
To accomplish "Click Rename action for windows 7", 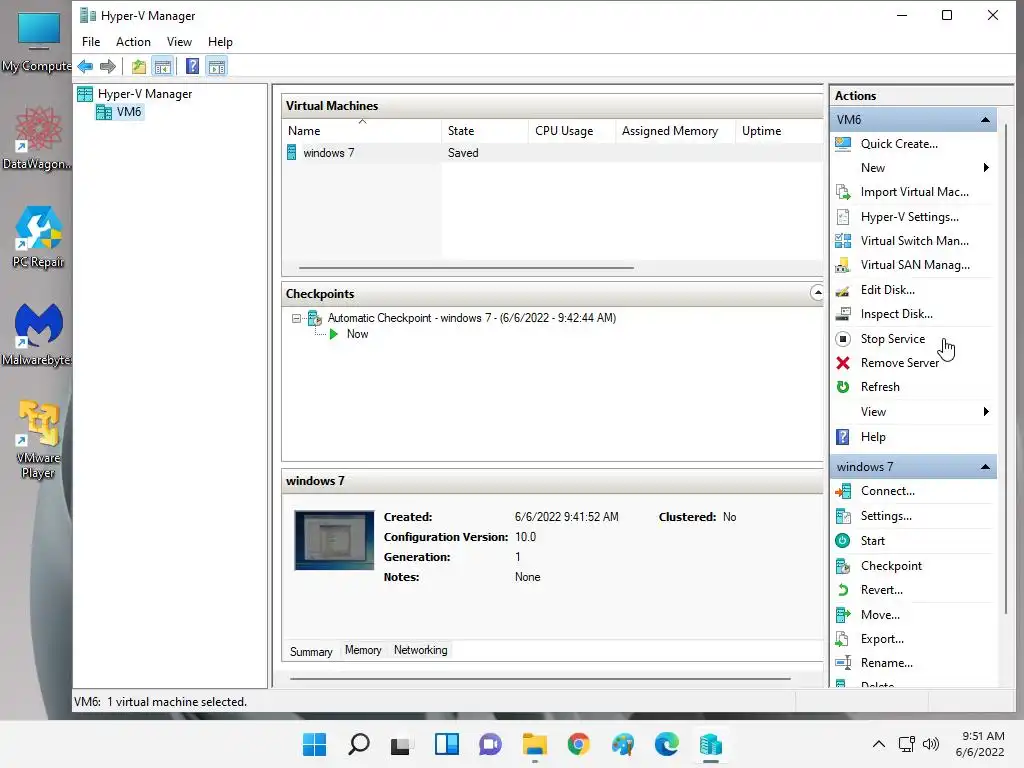I will 886,664.
